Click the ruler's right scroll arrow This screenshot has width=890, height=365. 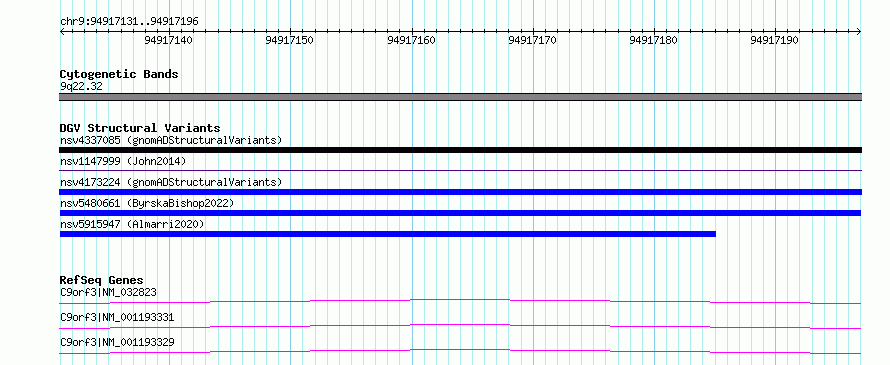pos(859,31)
